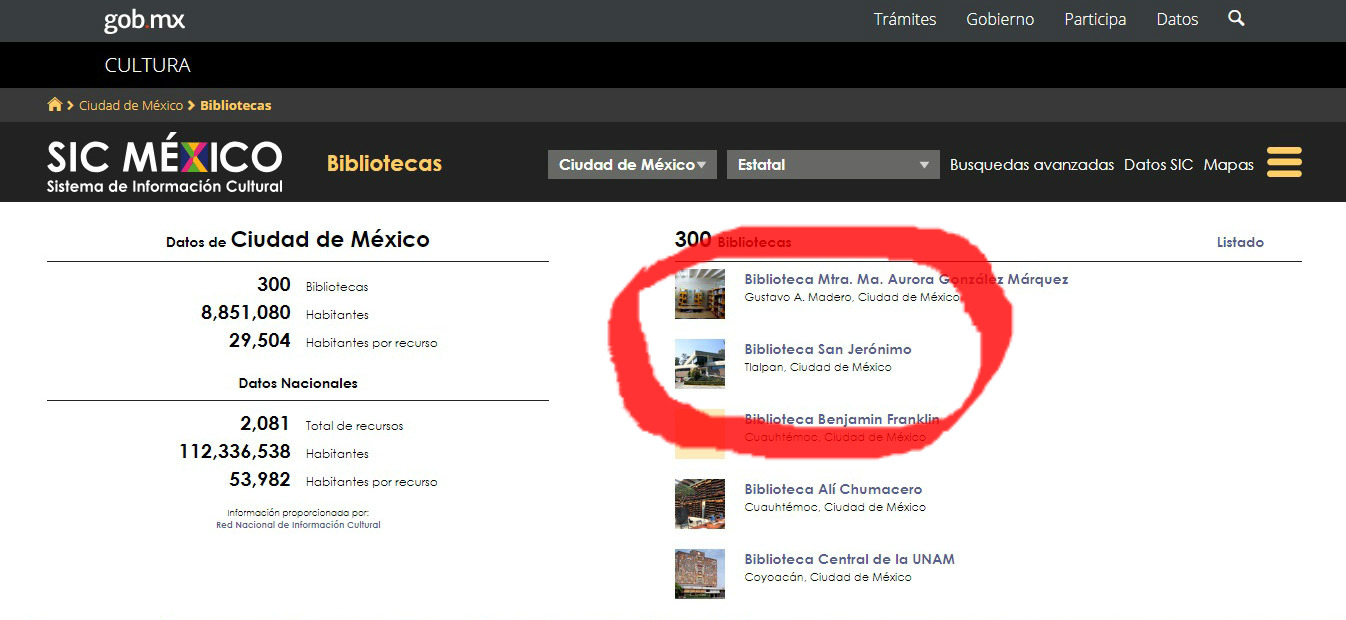Open Biblioteca Benjamin Franklin link
Viewport: 1346px width, 620px height.
click(842, 419)
